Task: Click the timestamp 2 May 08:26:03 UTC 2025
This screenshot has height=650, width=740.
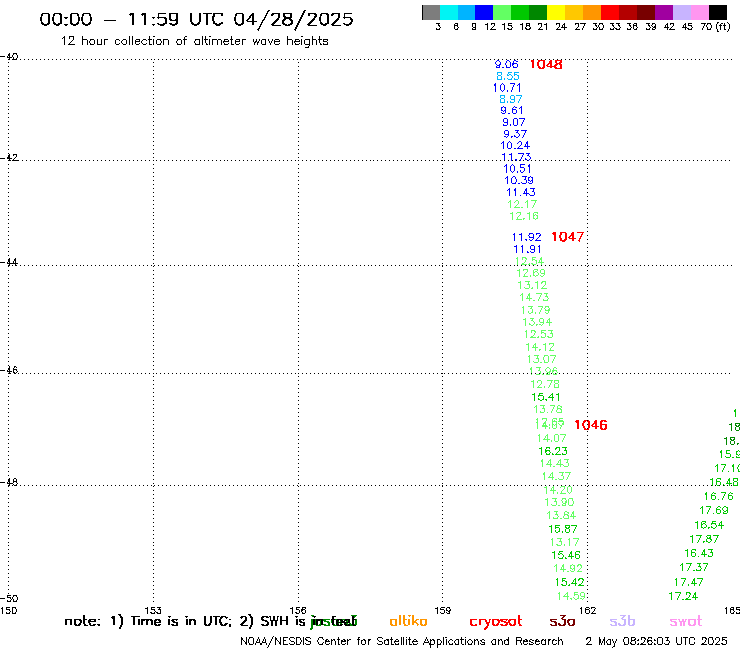Action: (656, 641)
